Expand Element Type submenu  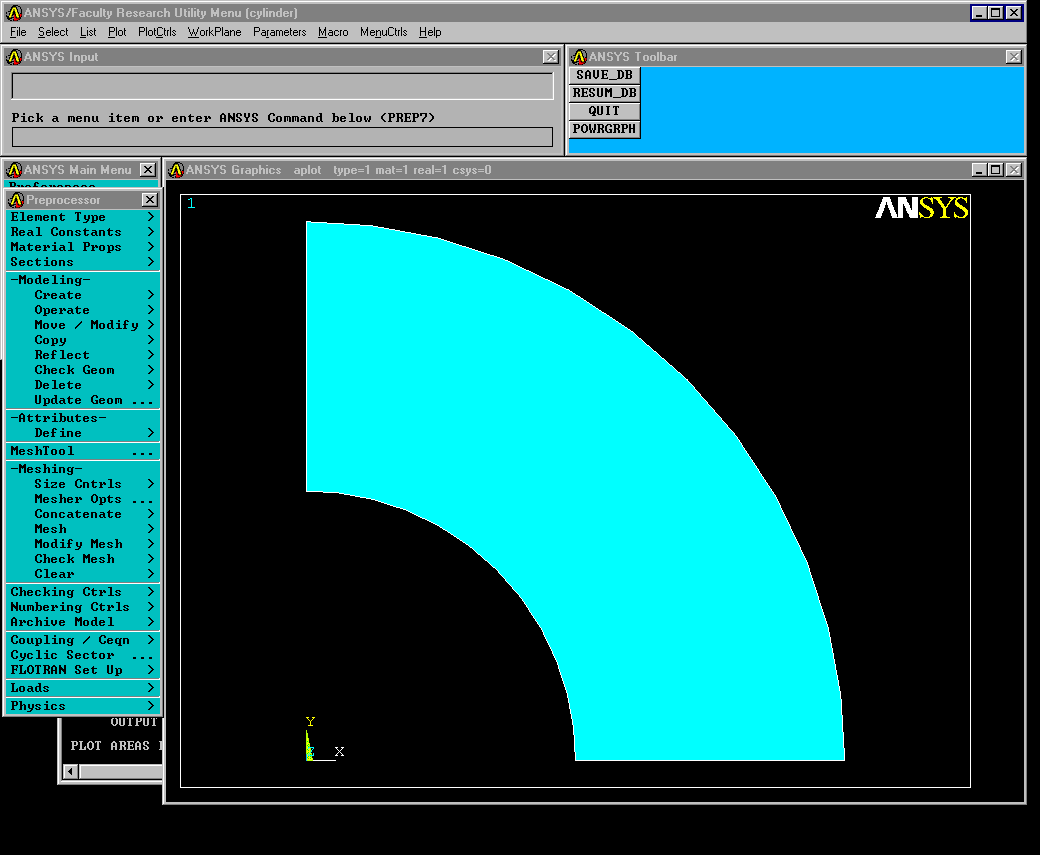click(83, 217)
